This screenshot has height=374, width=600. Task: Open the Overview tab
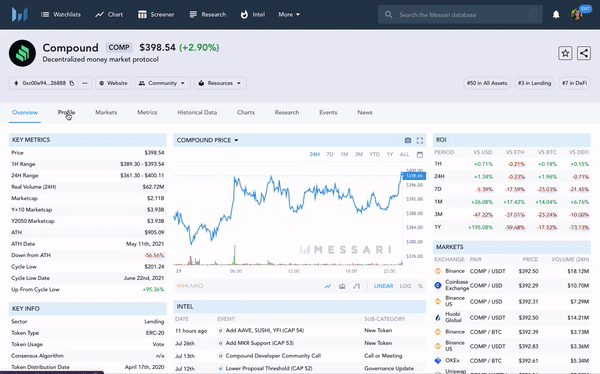click(25, 113)
